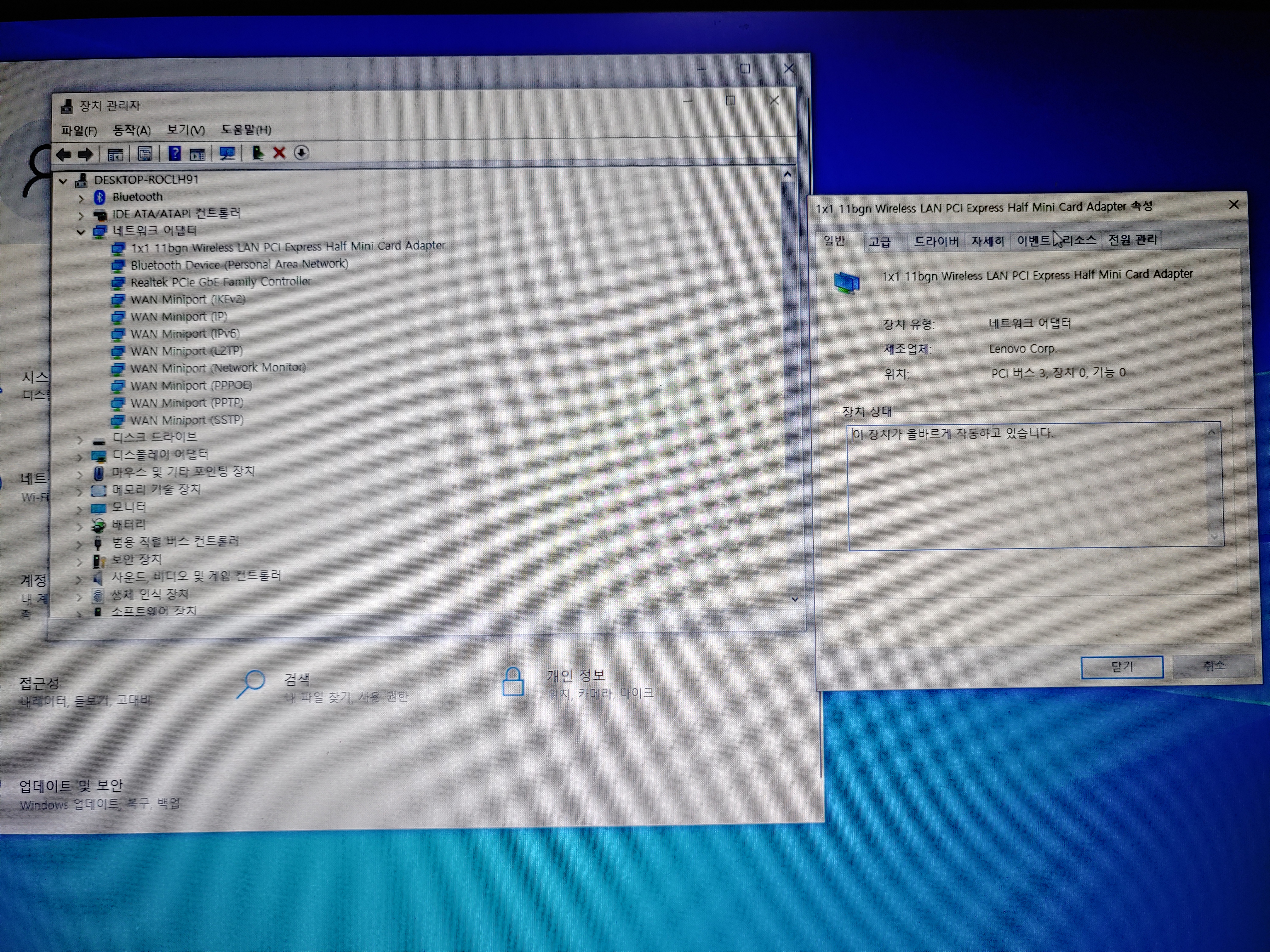The image size is (1270, 952).
Task: Click the 모니터 category icon
Action: [99, 508]
